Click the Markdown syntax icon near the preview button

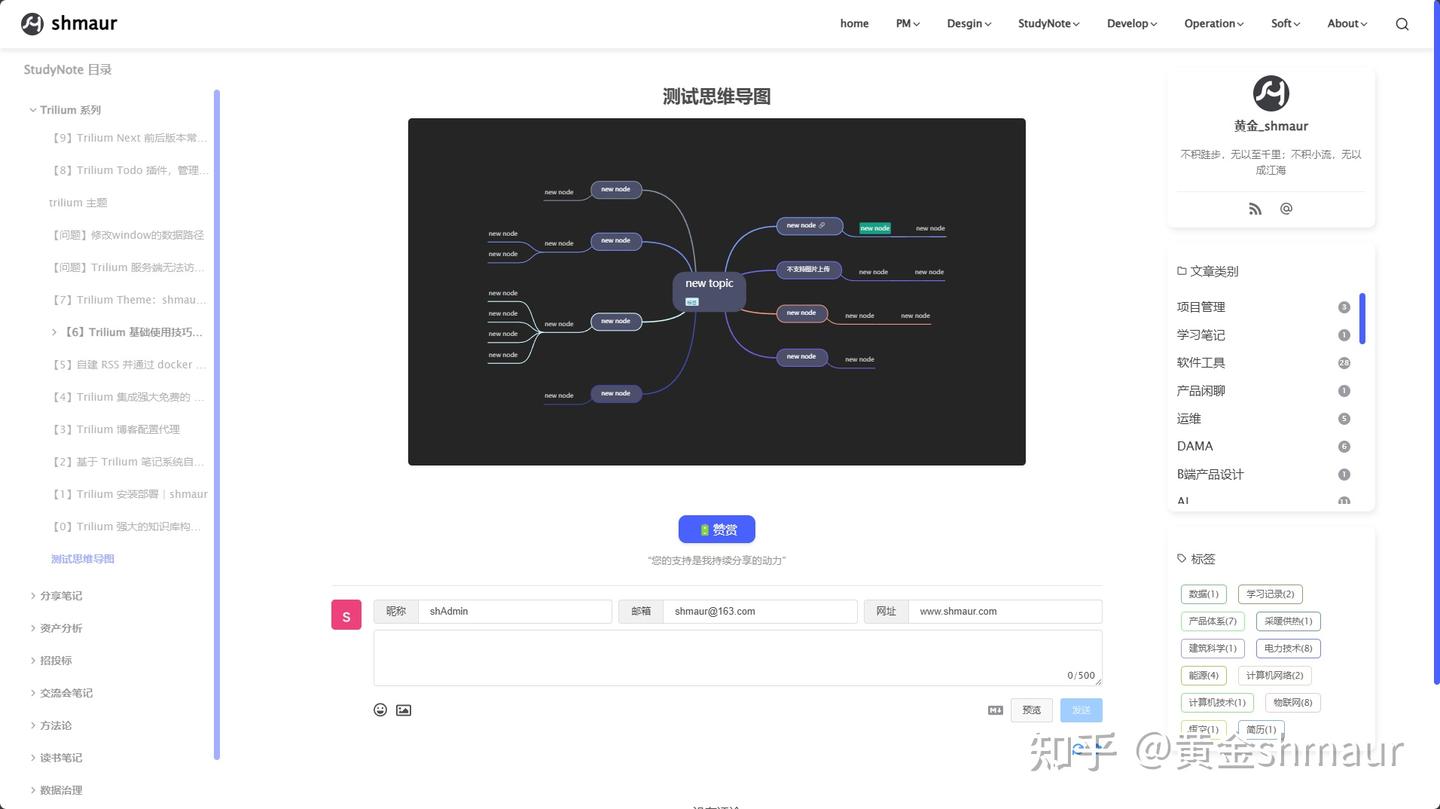(x=995, y=709)
